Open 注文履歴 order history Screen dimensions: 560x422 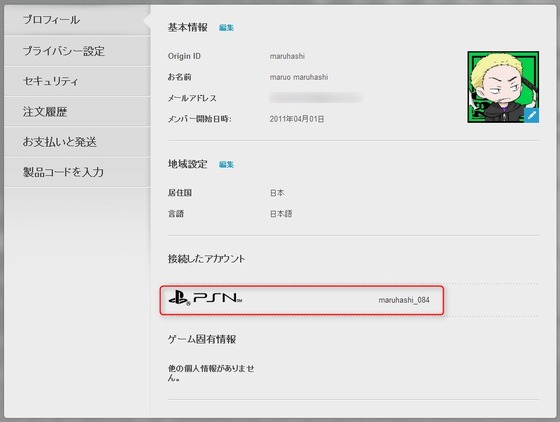coord(77,112)
